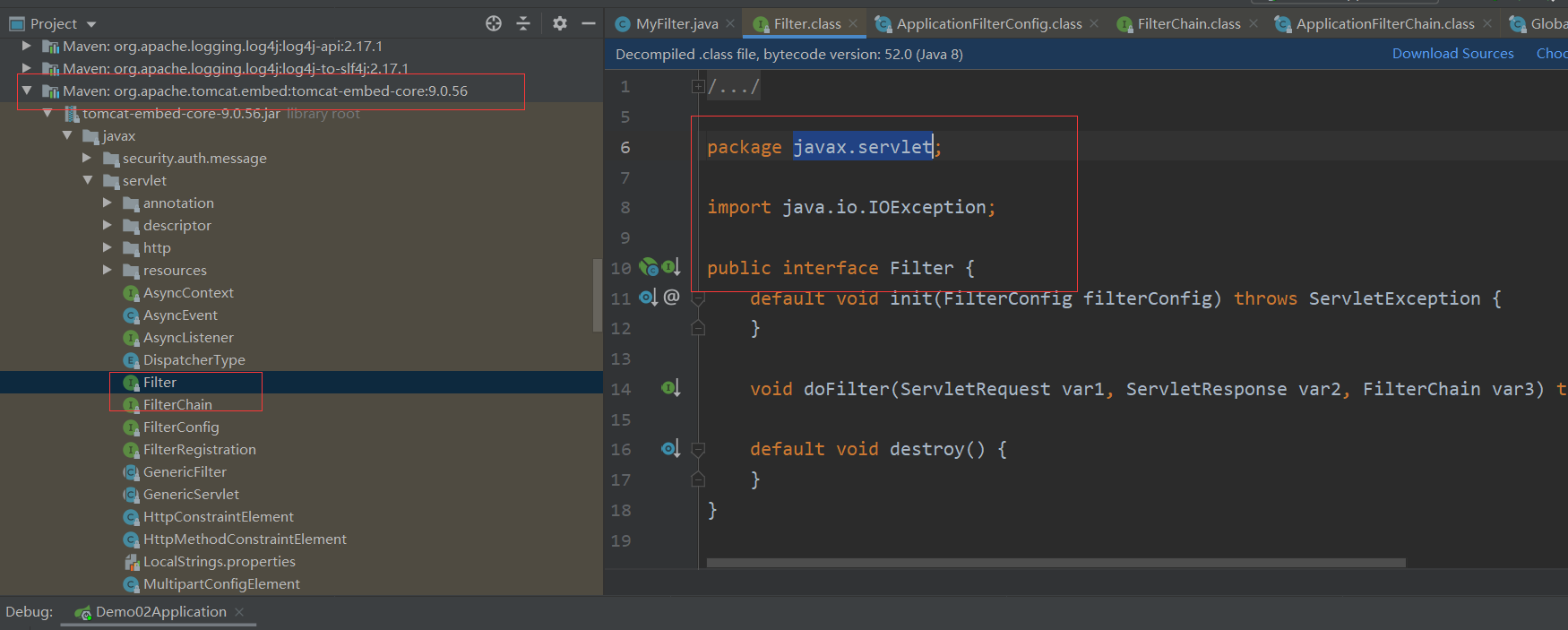Click the Download Sources link
This screenshot has height=630, width=1568.
click(1452, 54)
